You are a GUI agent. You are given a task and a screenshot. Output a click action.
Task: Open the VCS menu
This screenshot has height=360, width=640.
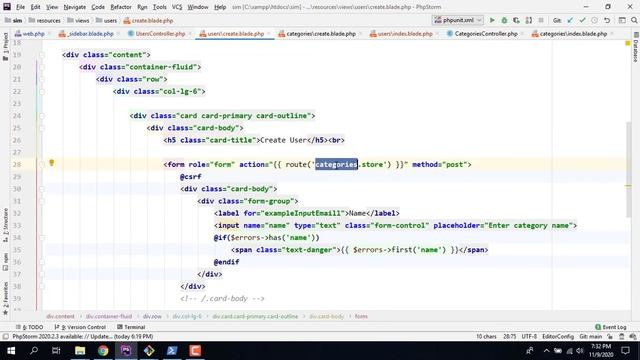177,7
